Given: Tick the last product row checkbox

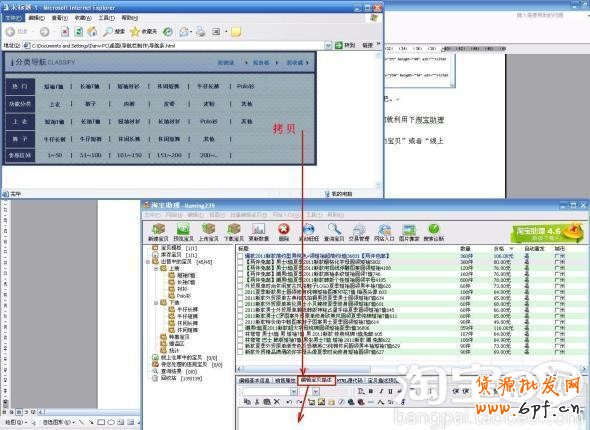Looking at the screenshot, I should 241,352.
